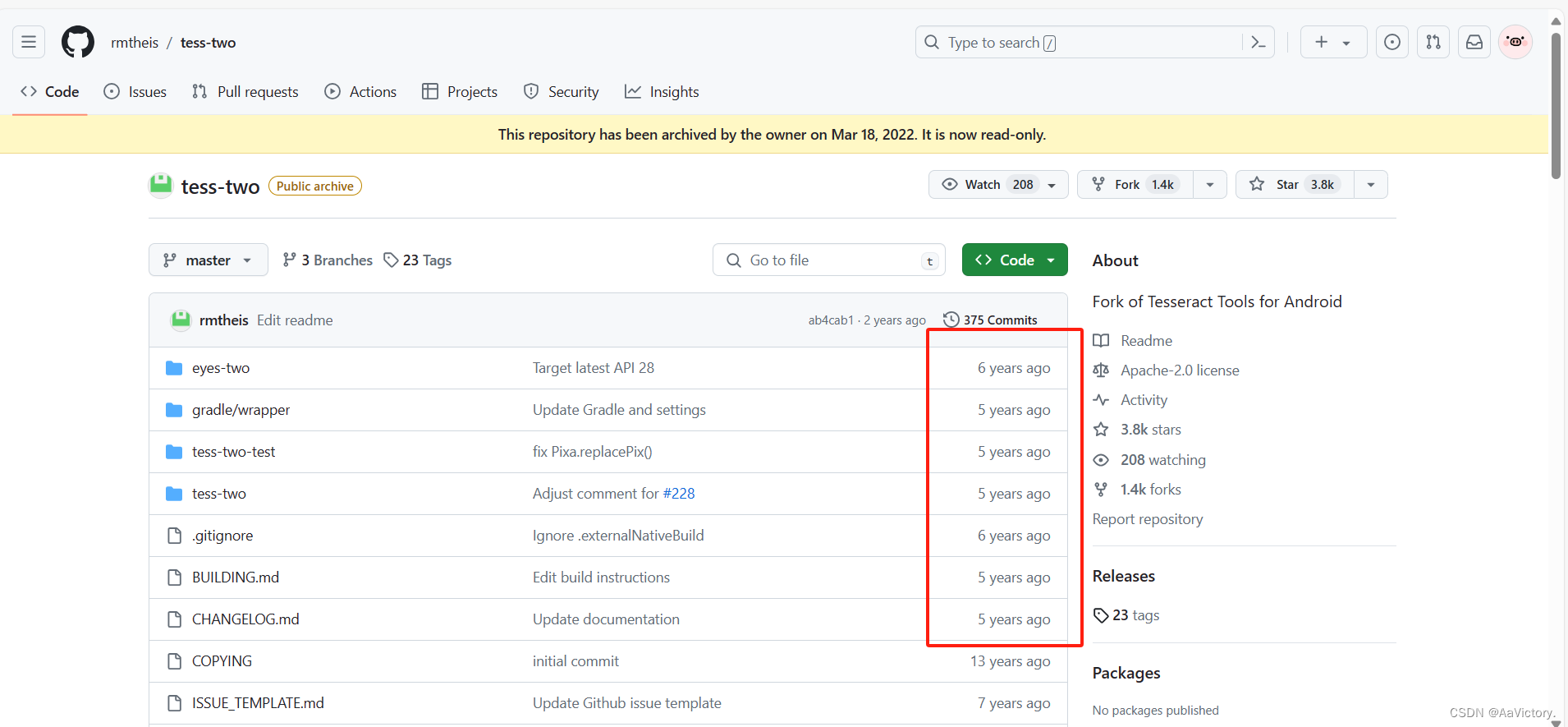Click the Fork button
1568x727 pixels.
pos(1135,185)
